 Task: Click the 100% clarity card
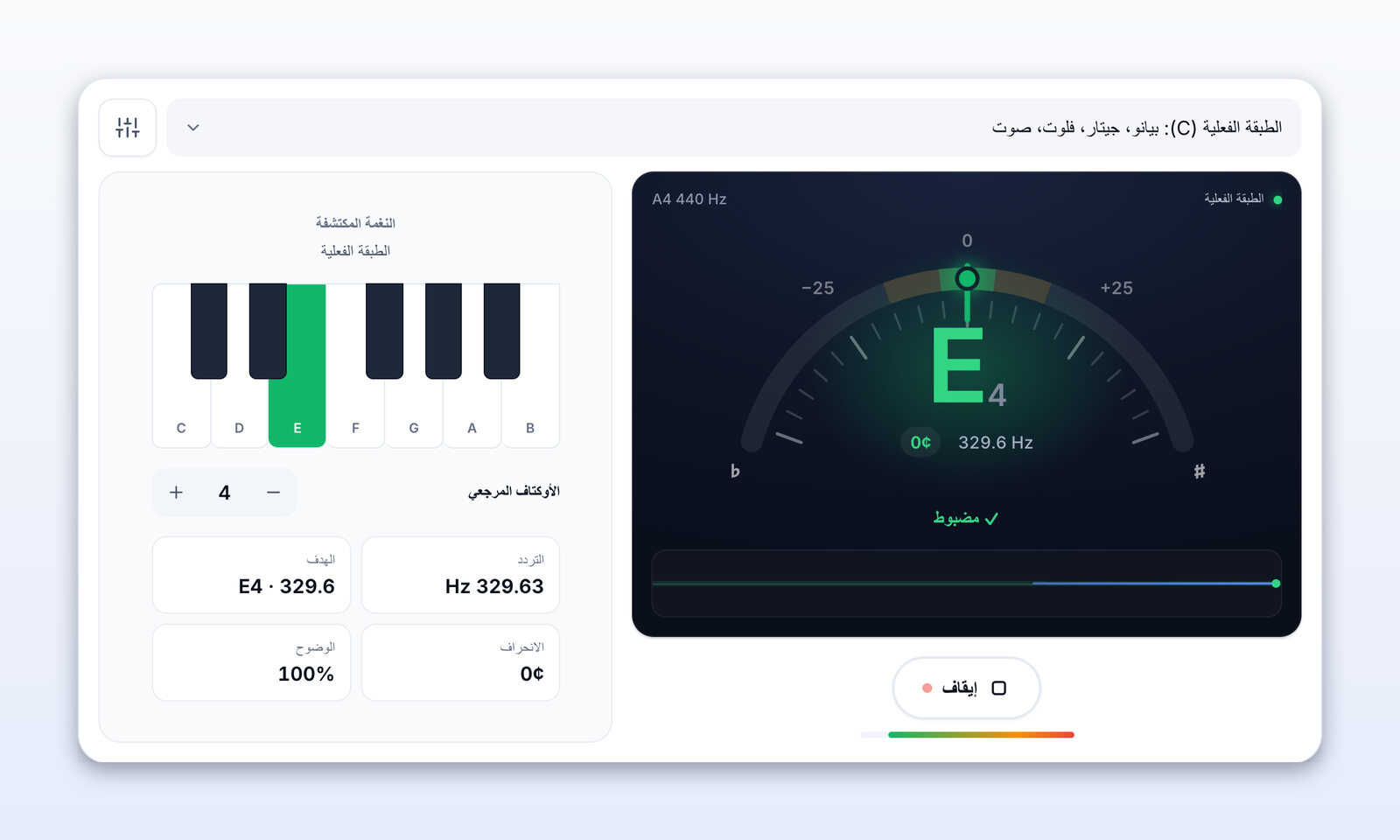[251, 662]
